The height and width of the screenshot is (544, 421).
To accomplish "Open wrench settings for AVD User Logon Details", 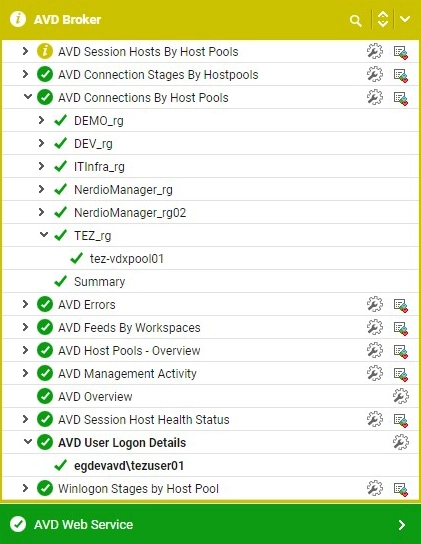I will click(x=401, y=442).
